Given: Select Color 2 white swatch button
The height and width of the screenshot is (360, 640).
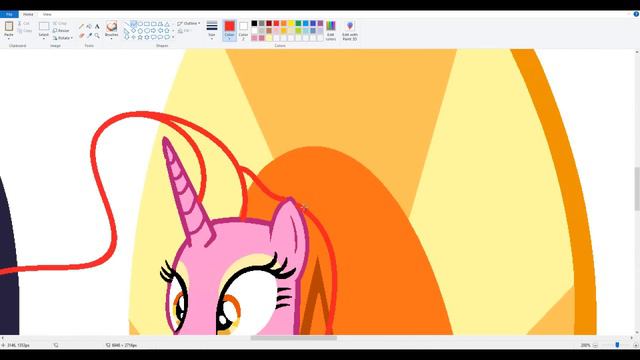Looking at the screenshot, I should [243, 30].
